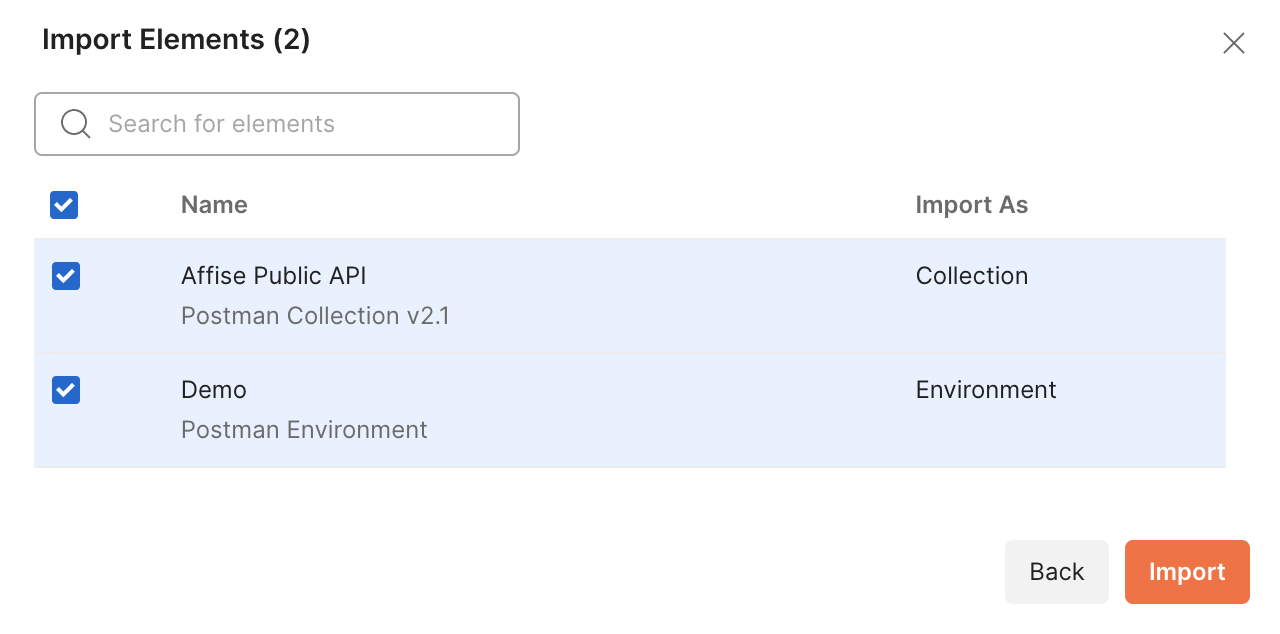Click the Import As column header
Image resolution: width=1280 pixels, height=634 pixels.
(971, 205)
